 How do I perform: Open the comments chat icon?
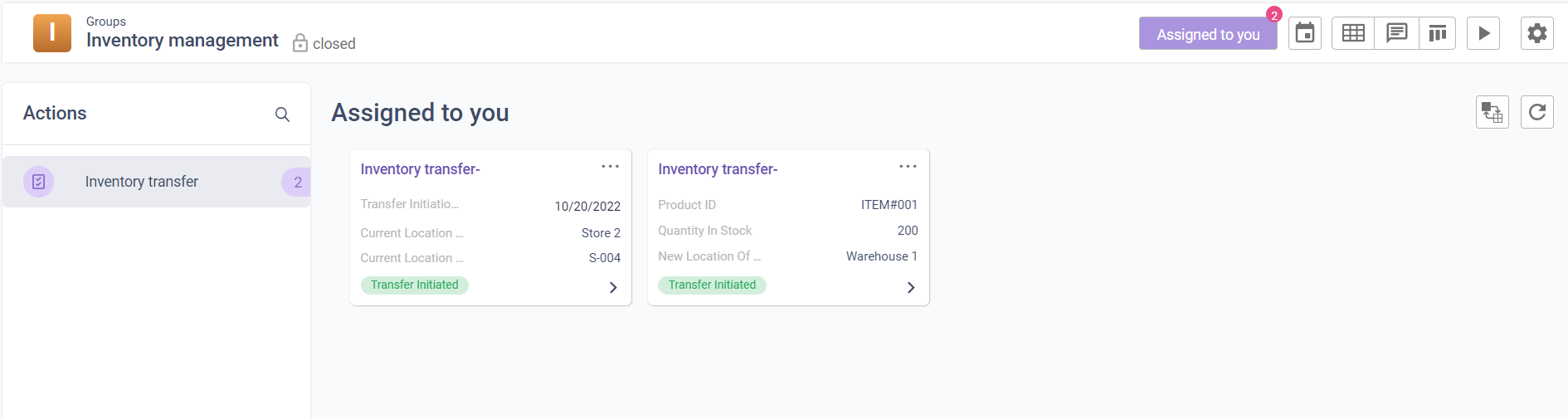1396,33
